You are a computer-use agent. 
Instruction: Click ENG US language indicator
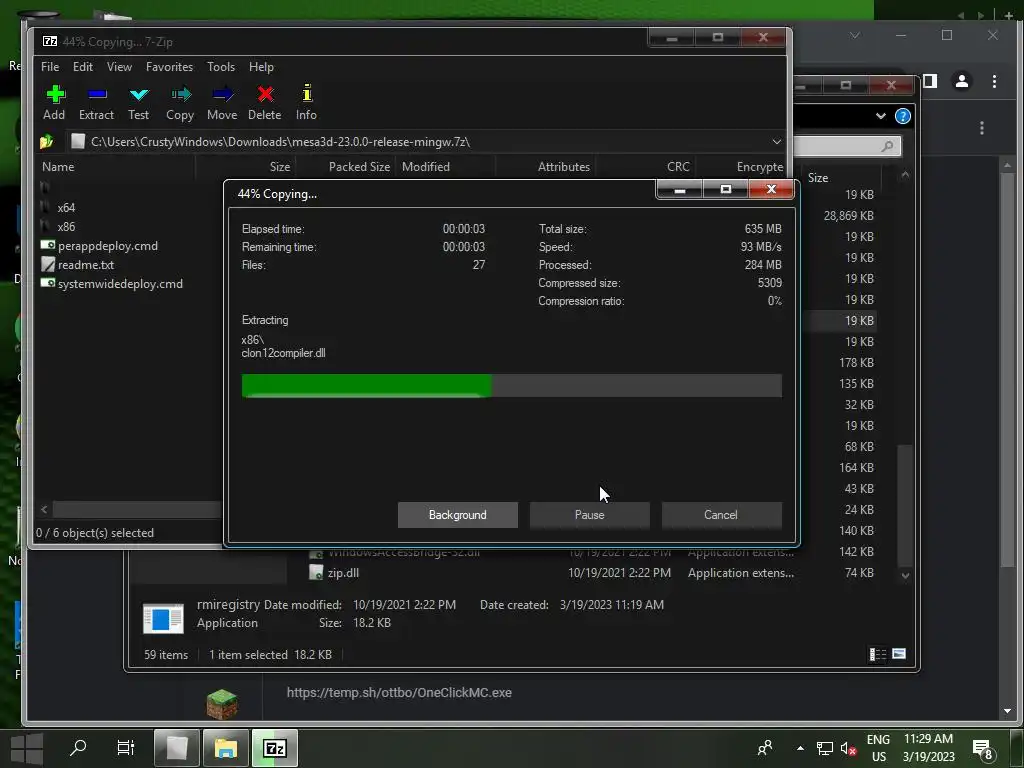point(878,748)
